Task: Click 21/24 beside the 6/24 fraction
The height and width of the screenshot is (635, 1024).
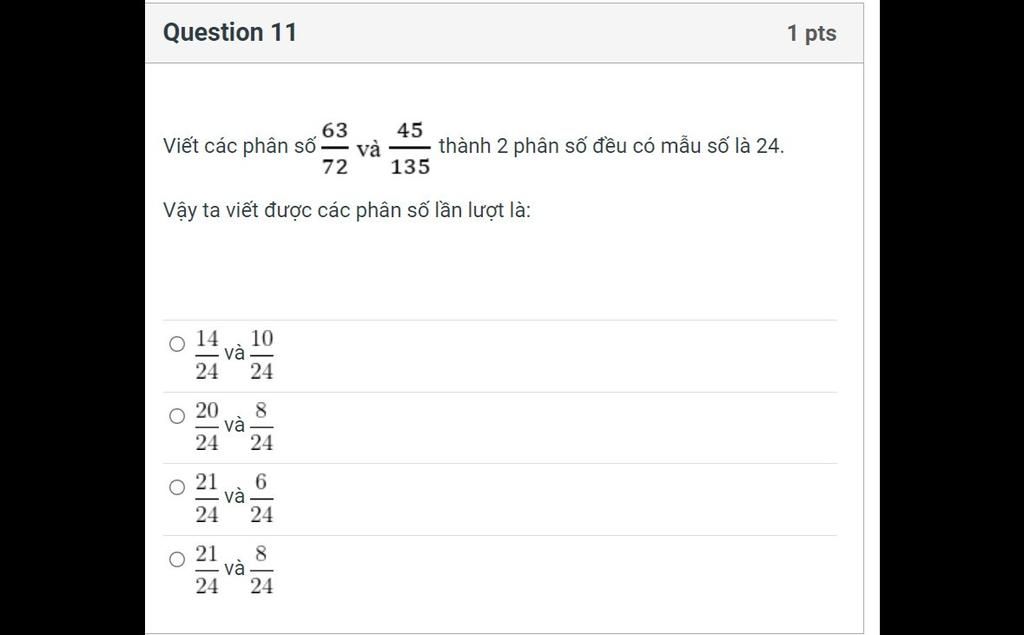Action: 207,498
